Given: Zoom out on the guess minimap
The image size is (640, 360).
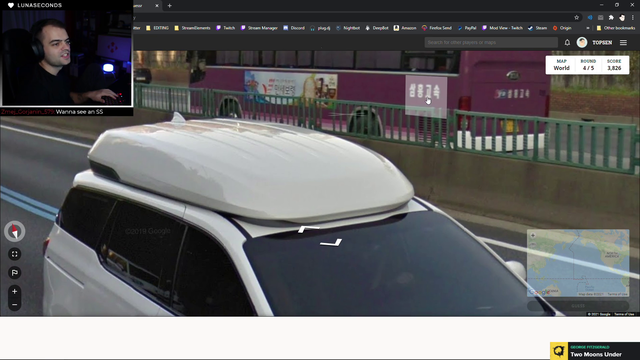Looking at the screenshot, I should [533, 244].
